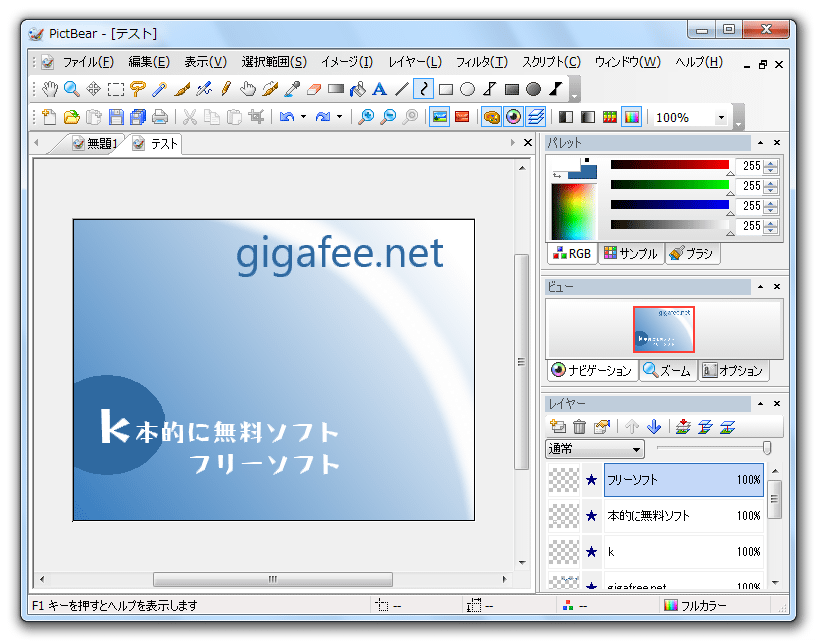Open a file from folder

(72, 117)
